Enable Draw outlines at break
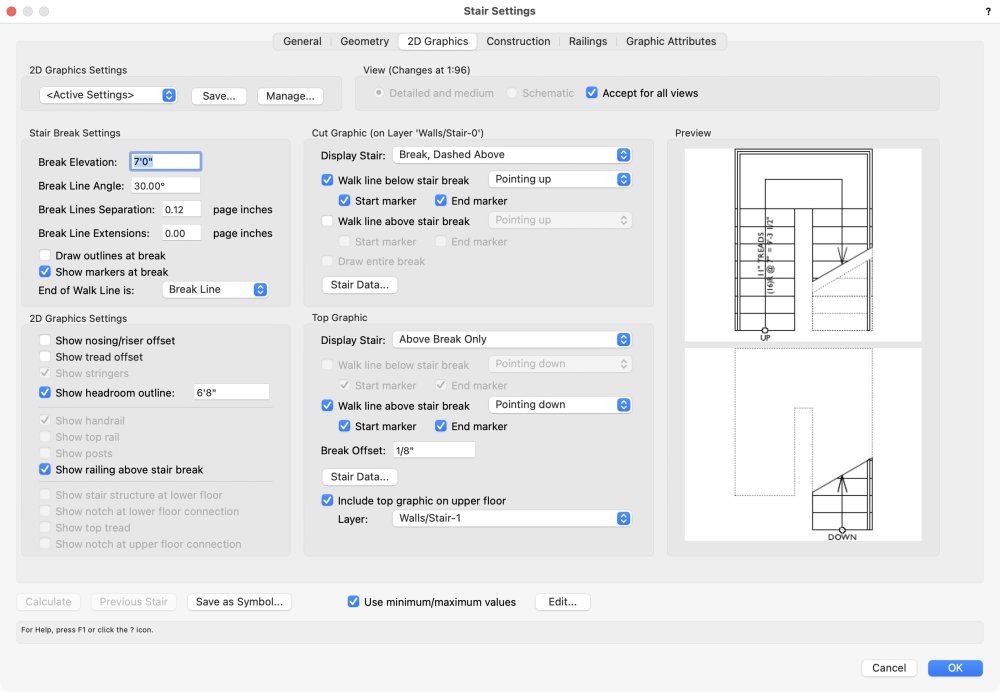The height and width of the screenshot is (692, 1000). coord(45,255)
